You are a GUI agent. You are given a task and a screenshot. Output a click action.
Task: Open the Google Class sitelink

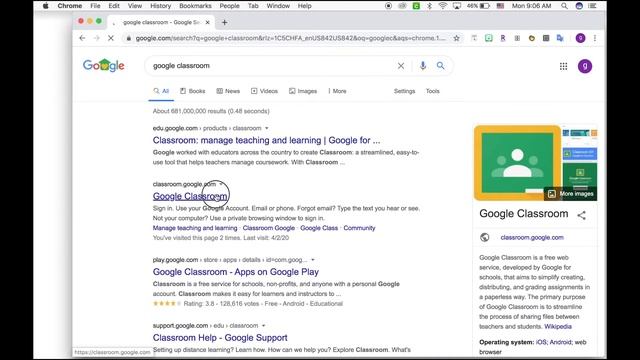point(319,228)
